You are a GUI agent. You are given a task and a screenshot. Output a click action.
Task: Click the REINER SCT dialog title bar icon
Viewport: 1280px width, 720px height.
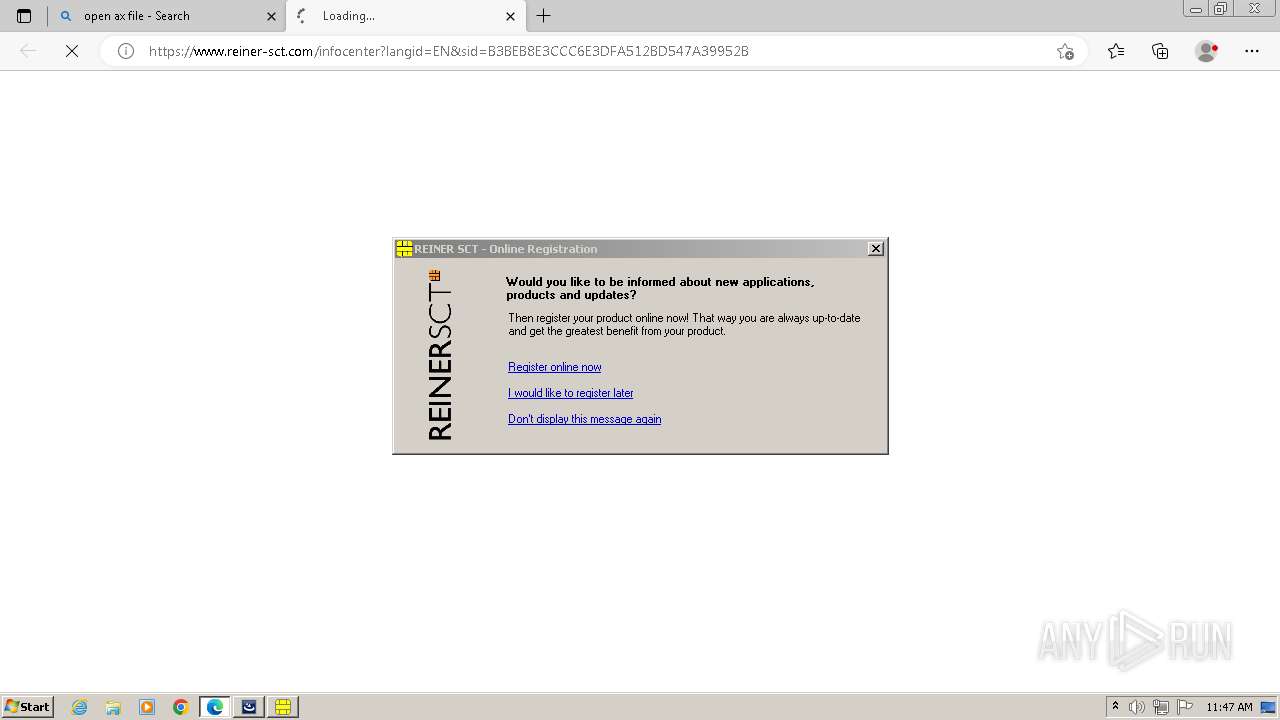pos(404,249)
